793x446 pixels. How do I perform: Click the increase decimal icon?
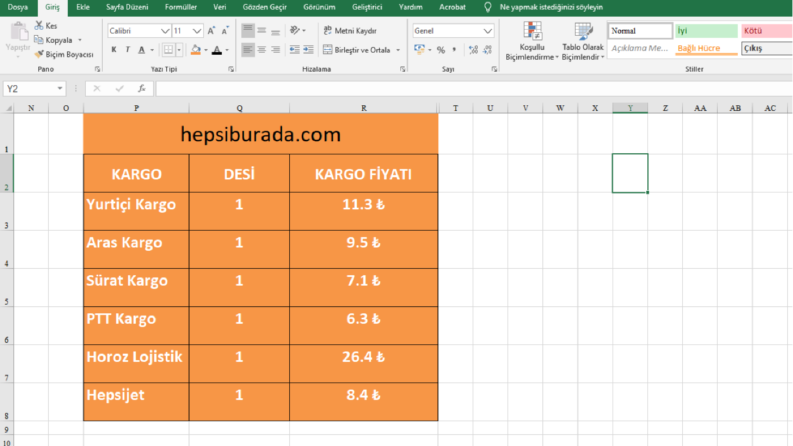point(473,50)
